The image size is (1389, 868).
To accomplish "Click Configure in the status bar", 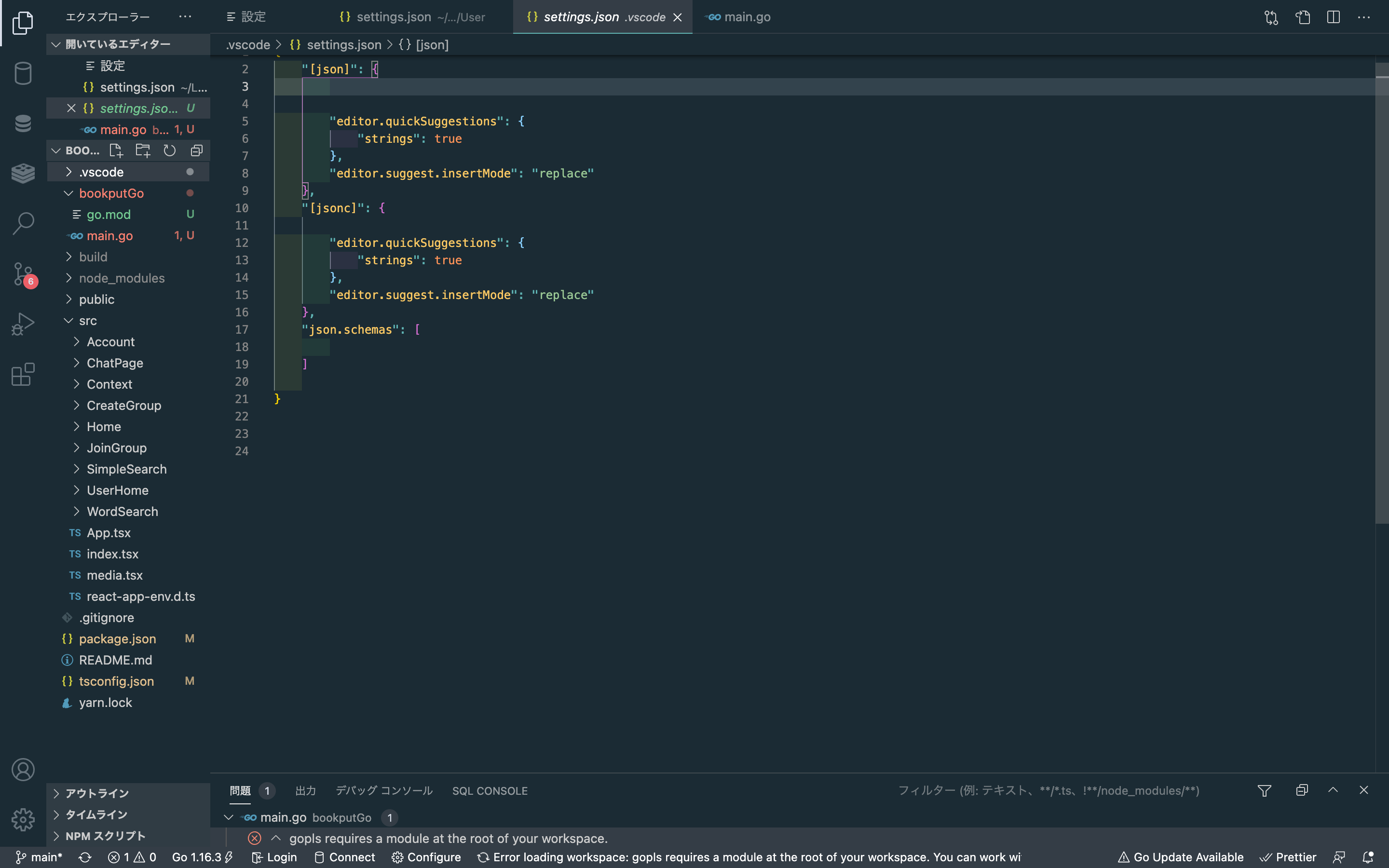I will coord(426,857).
